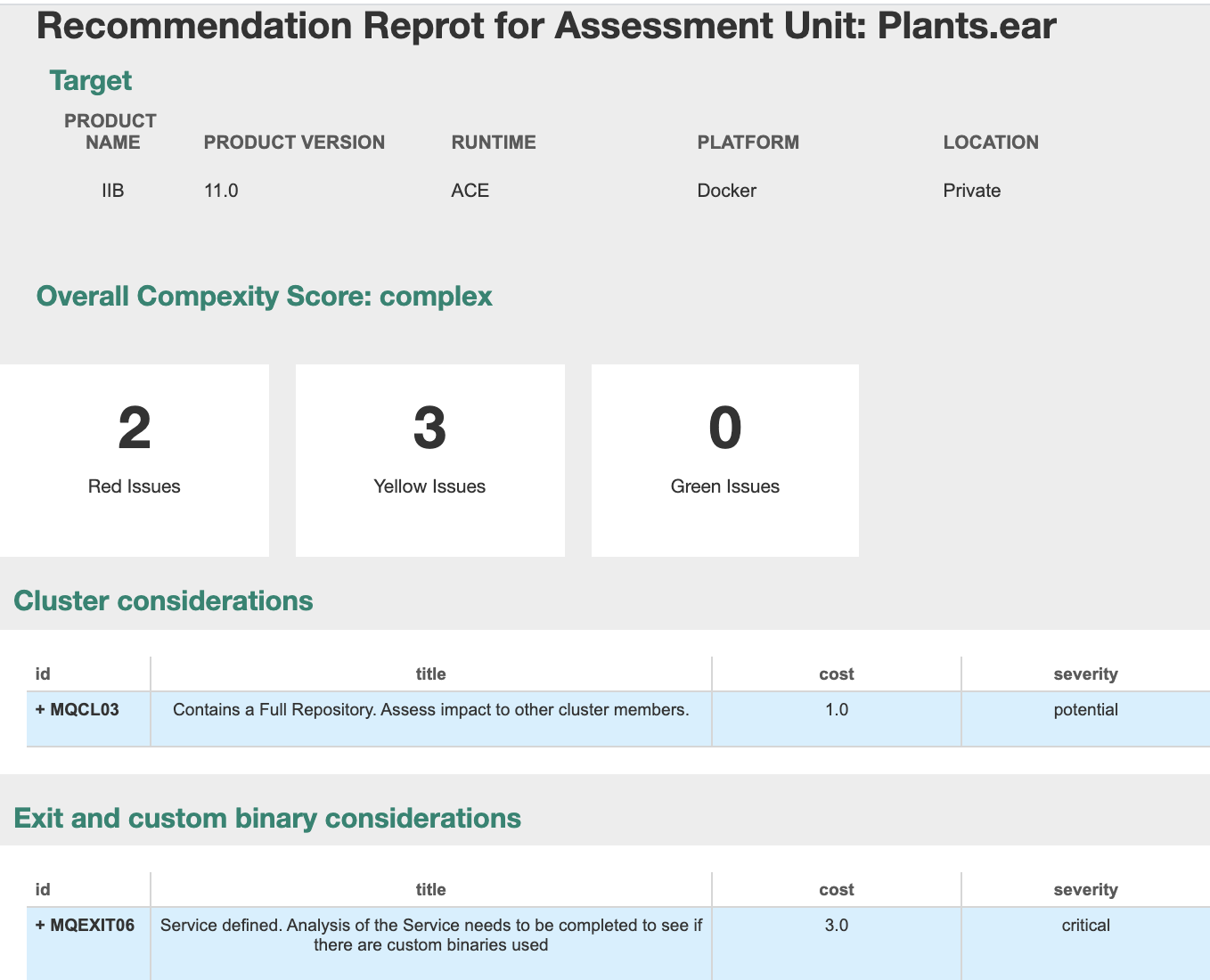
Task: Select the Green Issues card showing 0
Action: click(x=724, y=460)
